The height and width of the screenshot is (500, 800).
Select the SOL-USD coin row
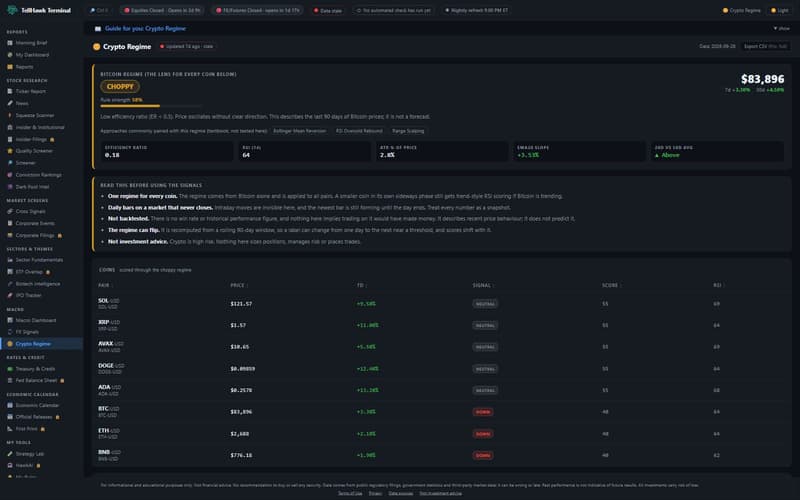(441, 304)
